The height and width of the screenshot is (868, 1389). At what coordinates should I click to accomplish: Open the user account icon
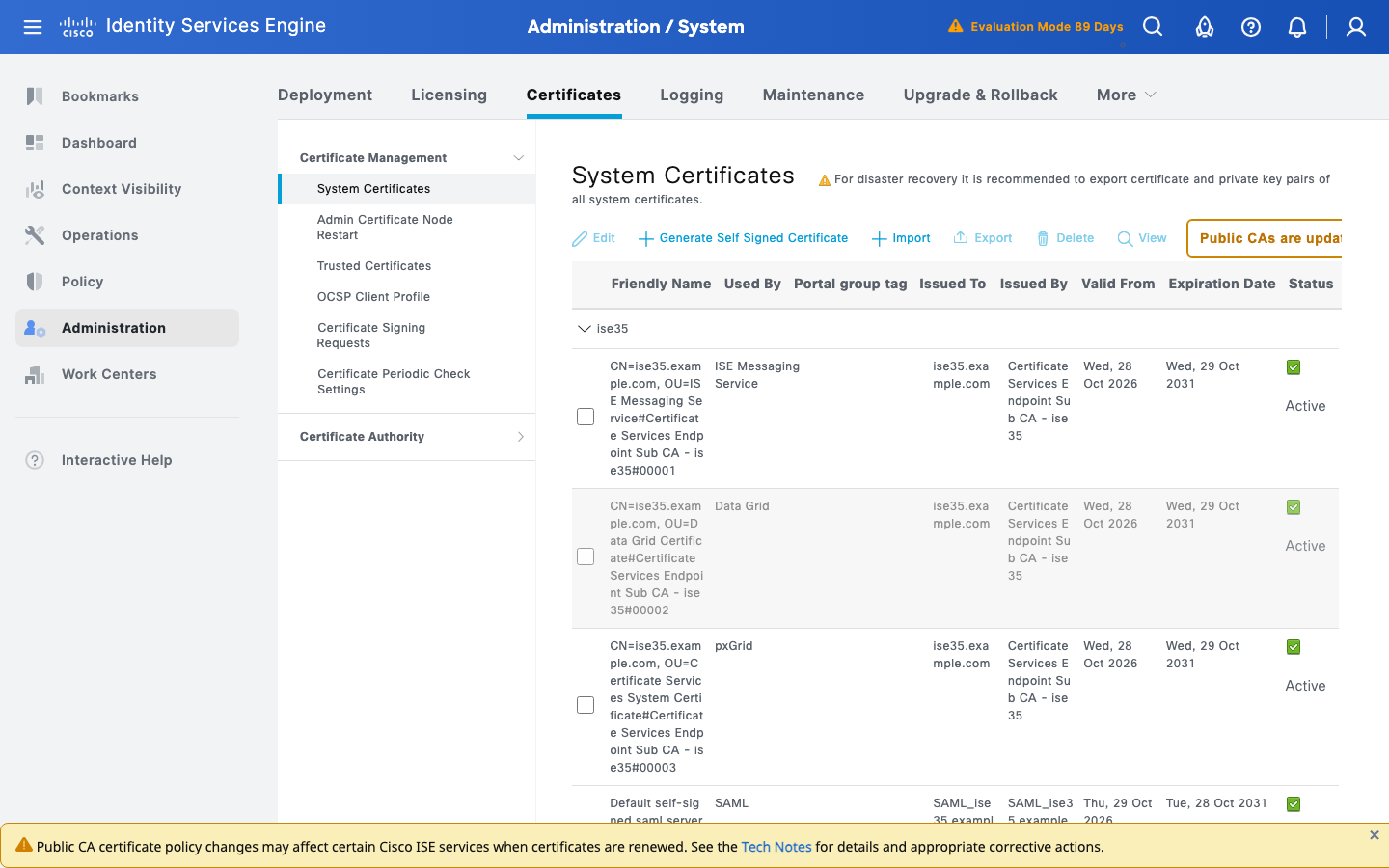[1356, 27]
